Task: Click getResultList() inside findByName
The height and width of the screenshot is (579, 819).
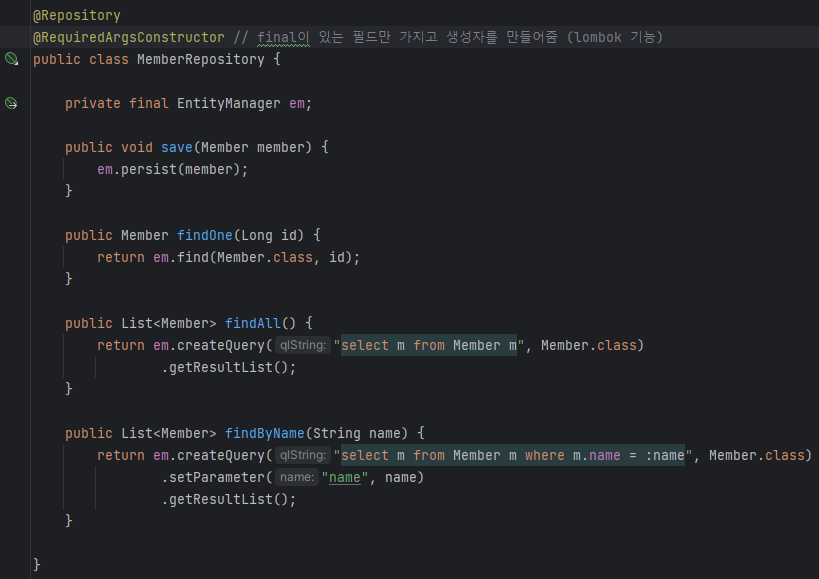Action: pyautogui.click(x=229, y=500)
